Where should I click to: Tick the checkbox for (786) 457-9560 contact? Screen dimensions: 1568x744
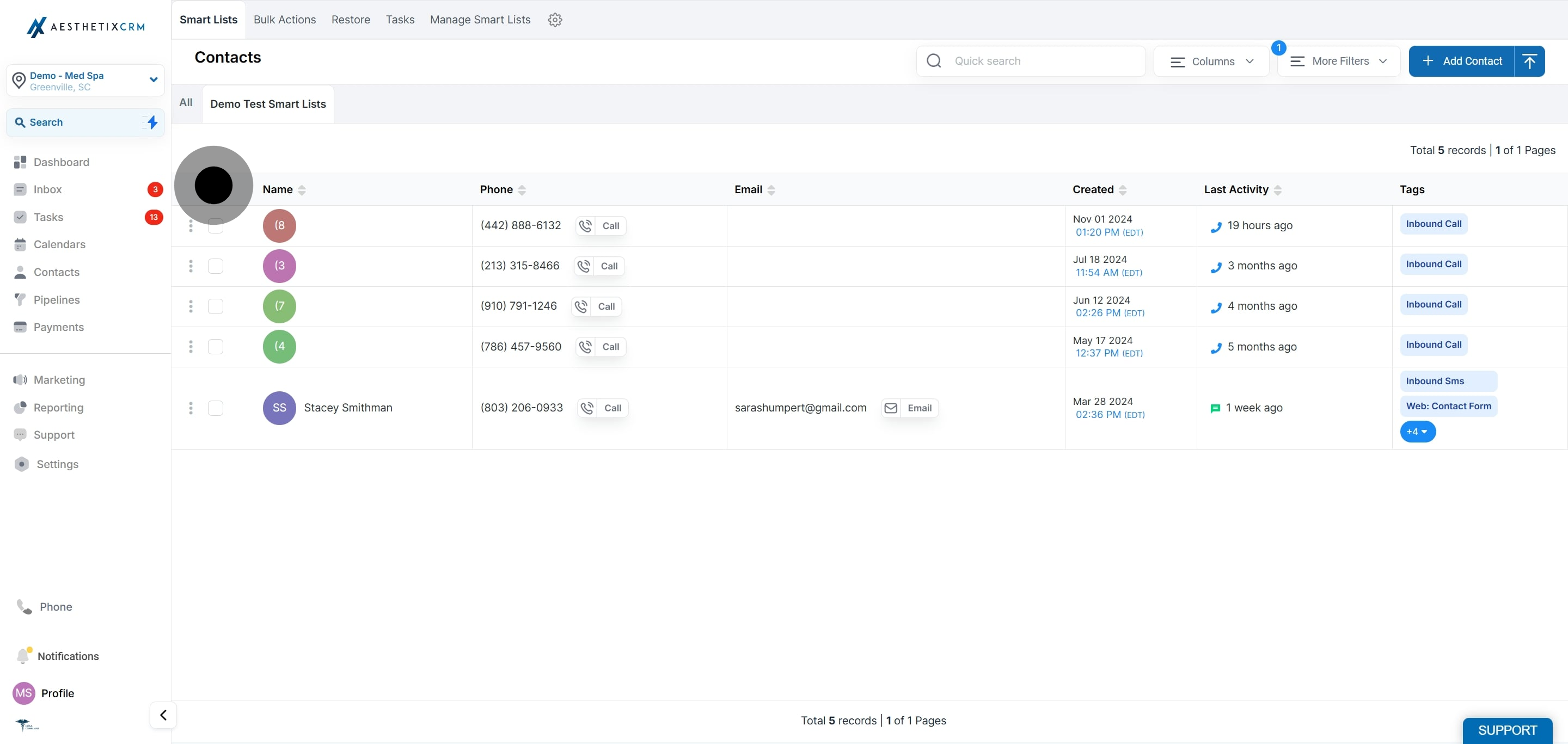(216, 347)
